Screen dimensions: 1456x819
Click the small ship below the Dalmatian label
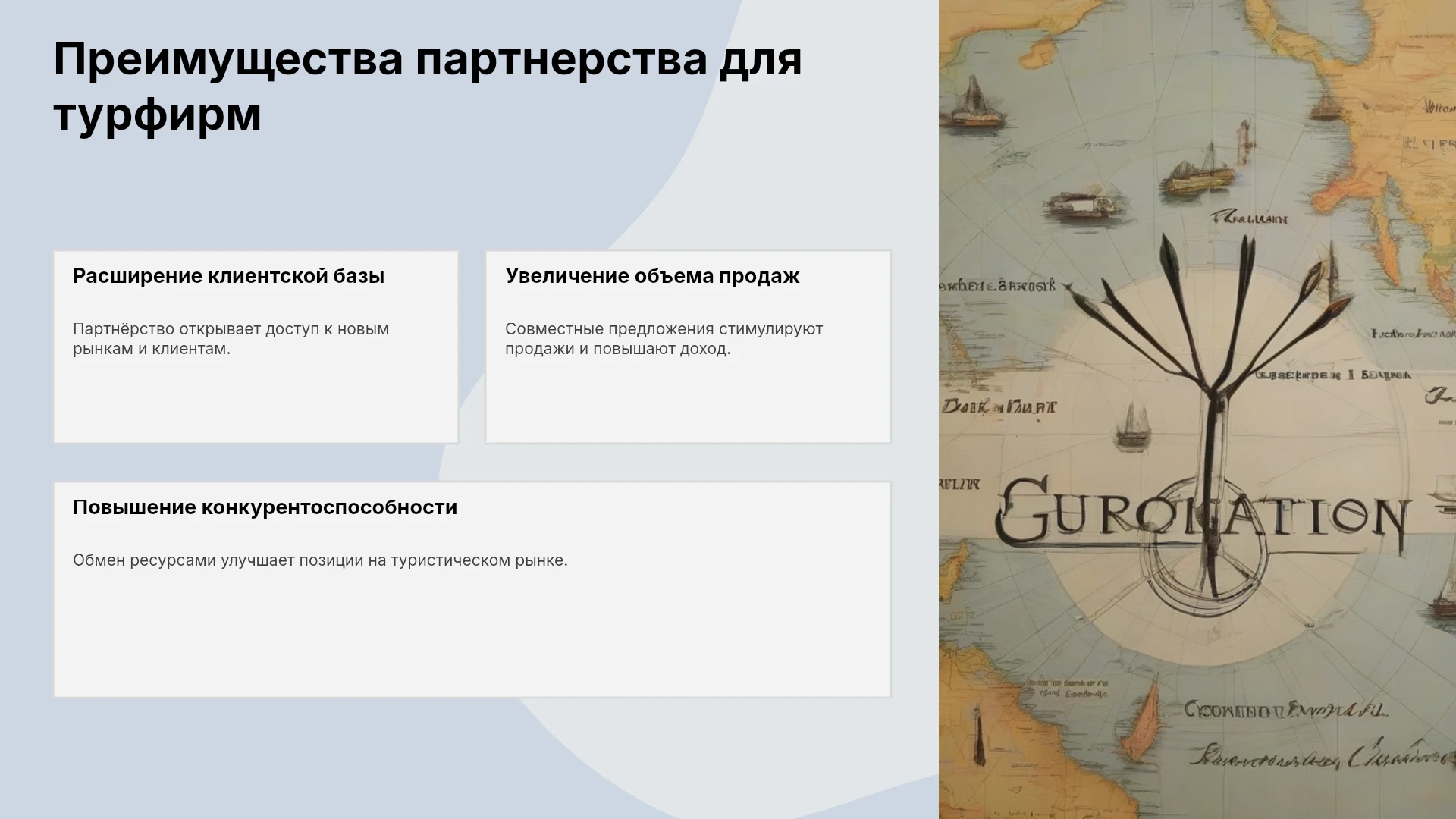[x=1132, y=426]
